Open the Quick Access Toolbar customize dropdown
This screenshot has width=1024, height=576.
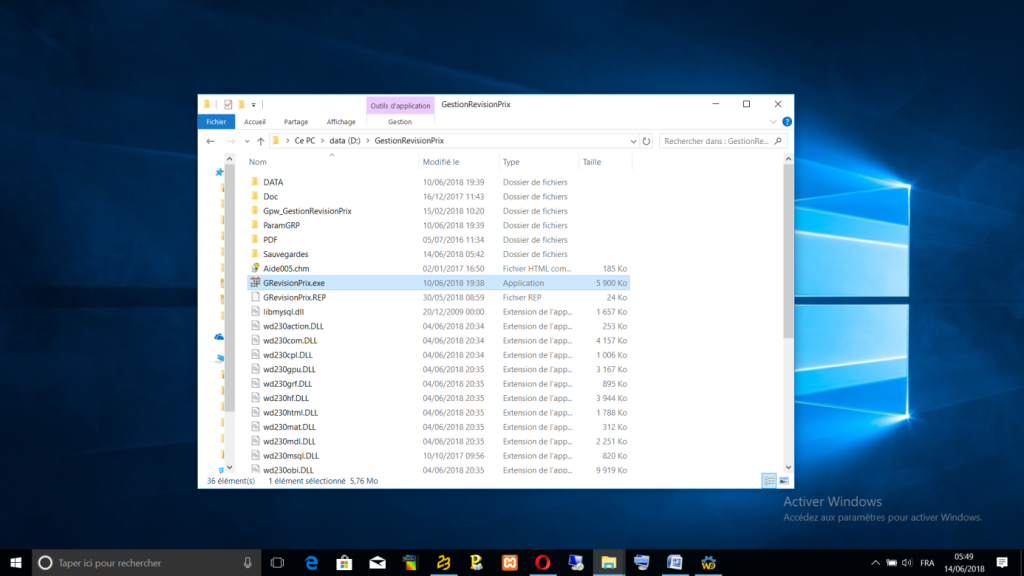(x=254, y=104)
